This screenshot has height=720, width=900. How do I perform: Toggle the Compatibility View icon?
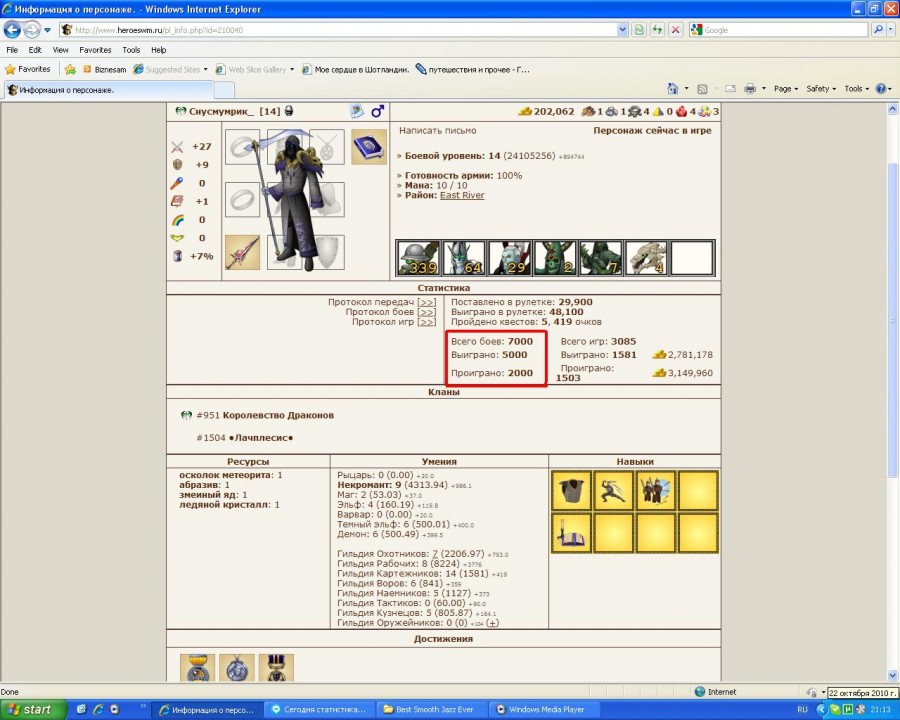(x=639, y=30)
